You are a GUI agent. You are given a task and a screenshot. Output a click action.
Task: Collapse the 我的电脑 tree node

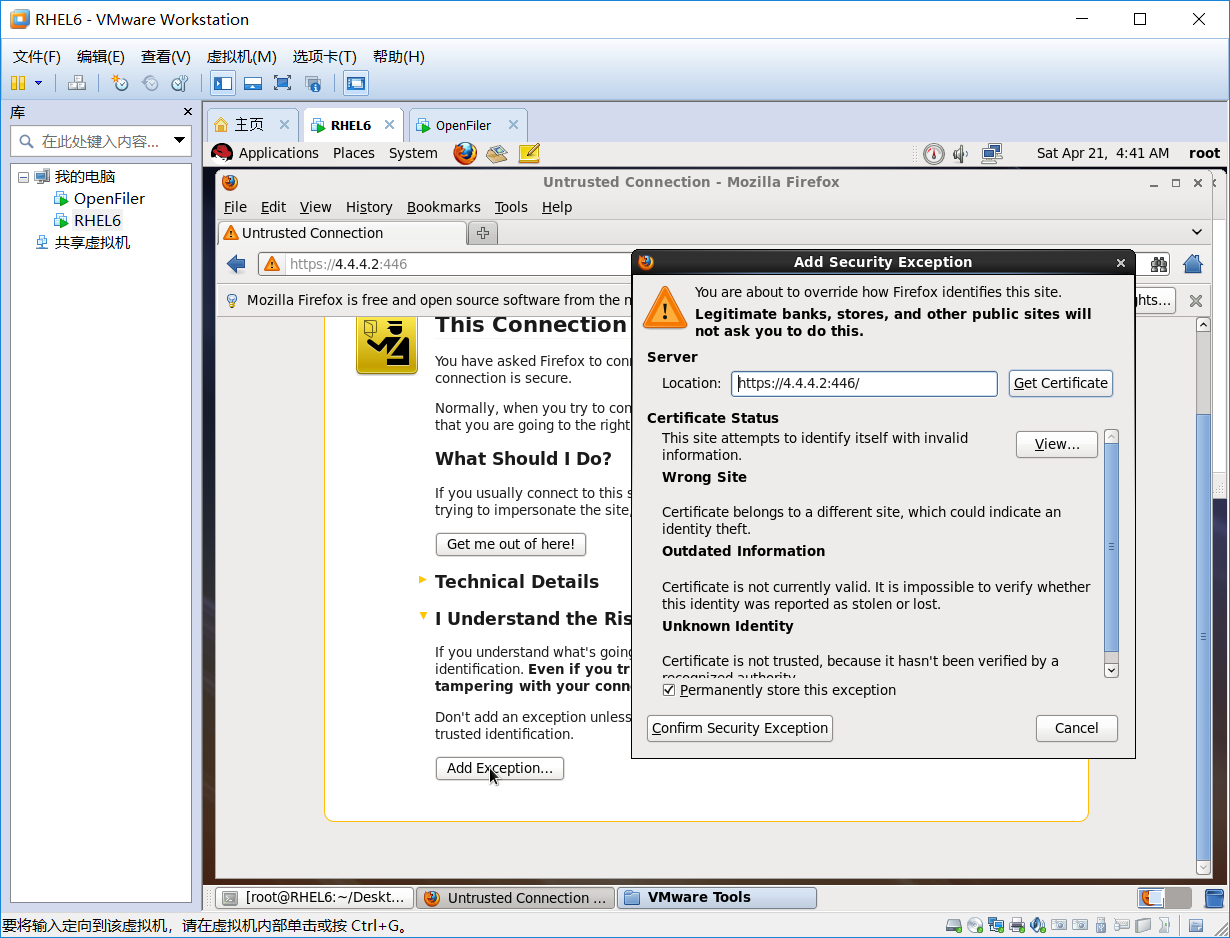point(23,177)
